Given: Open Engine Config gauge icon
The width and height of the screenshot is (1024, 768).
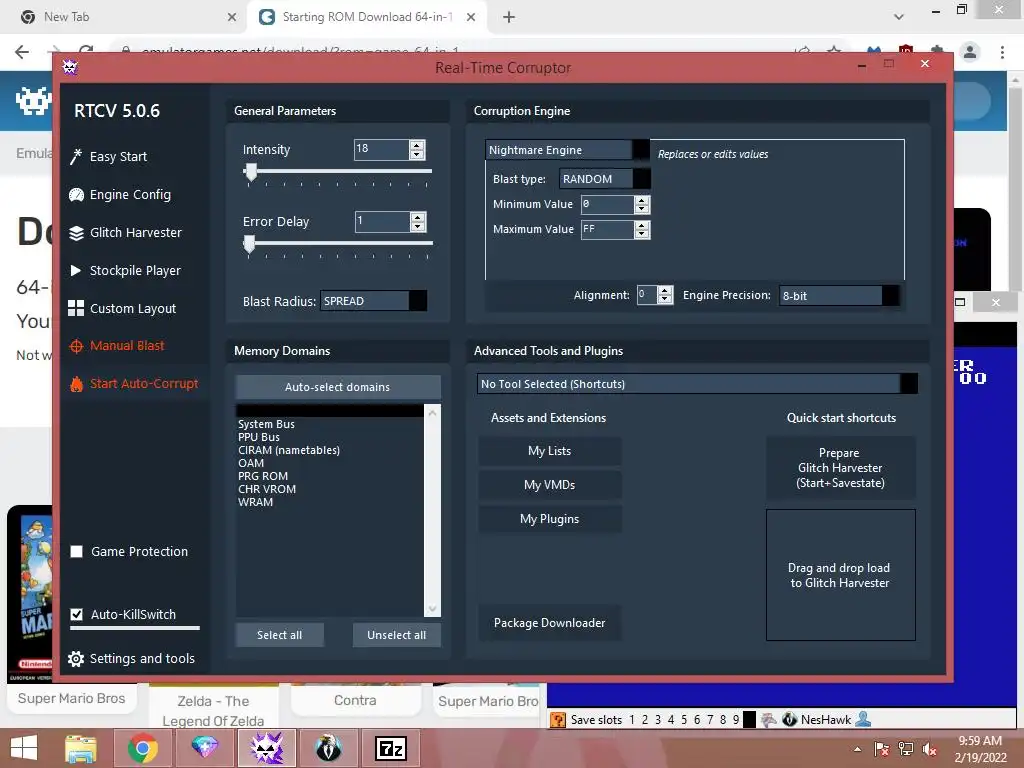Looking at the screenshot, I should tap(76, 195).
